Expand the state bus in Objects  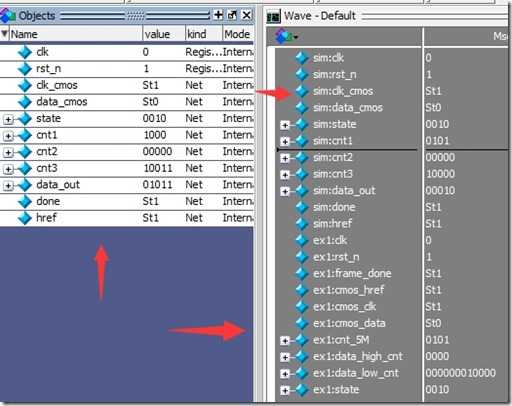(x=8, y=119)
